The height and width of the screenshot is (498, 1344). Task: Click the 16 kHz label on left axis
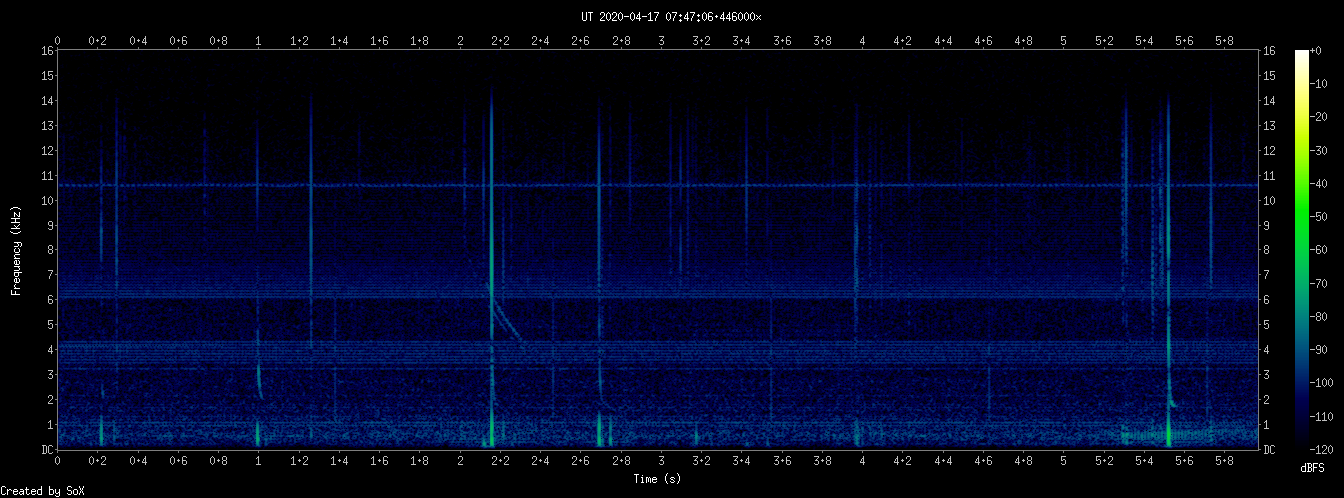tap(47, 51)
